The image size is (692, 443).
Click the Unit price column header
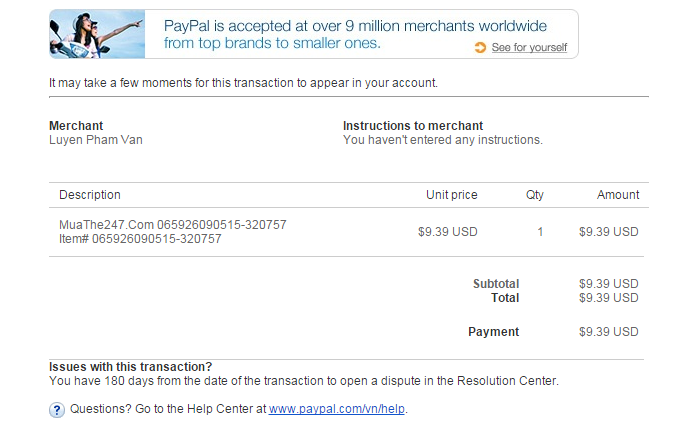click(452, 195)
